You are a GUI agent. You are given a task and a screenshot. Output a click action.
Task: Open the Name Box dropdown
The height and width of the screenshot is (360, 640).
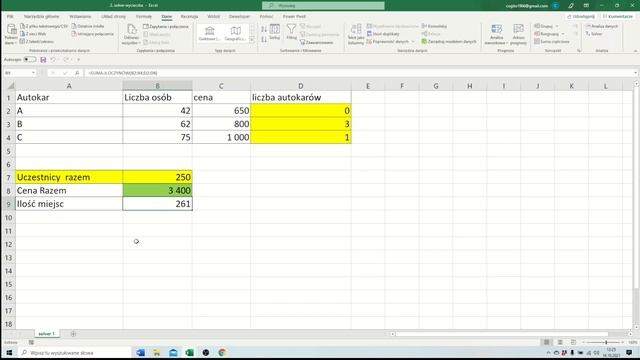pyautogui.click(x=33, y=73)
